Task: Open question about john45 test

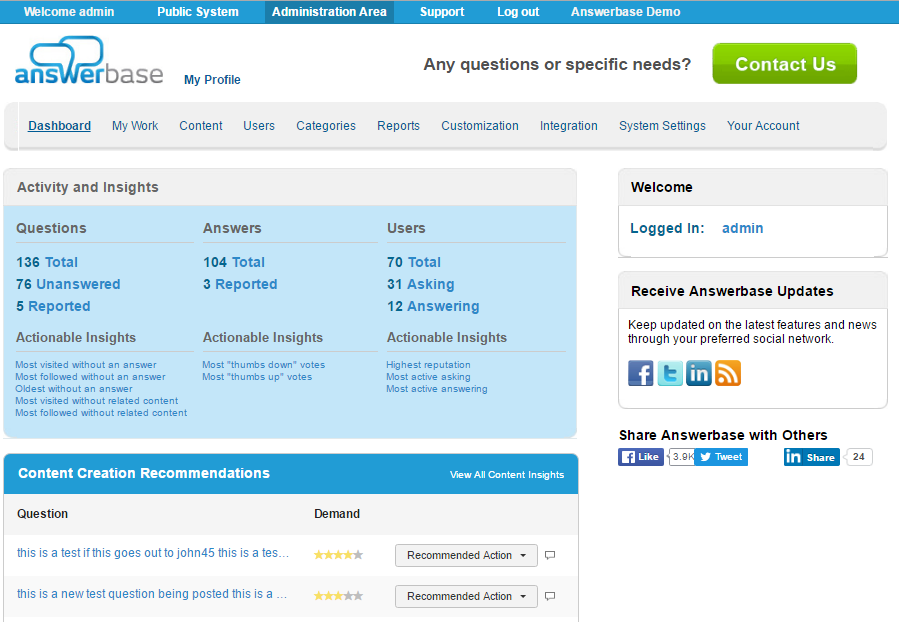Action: [153, 553]
